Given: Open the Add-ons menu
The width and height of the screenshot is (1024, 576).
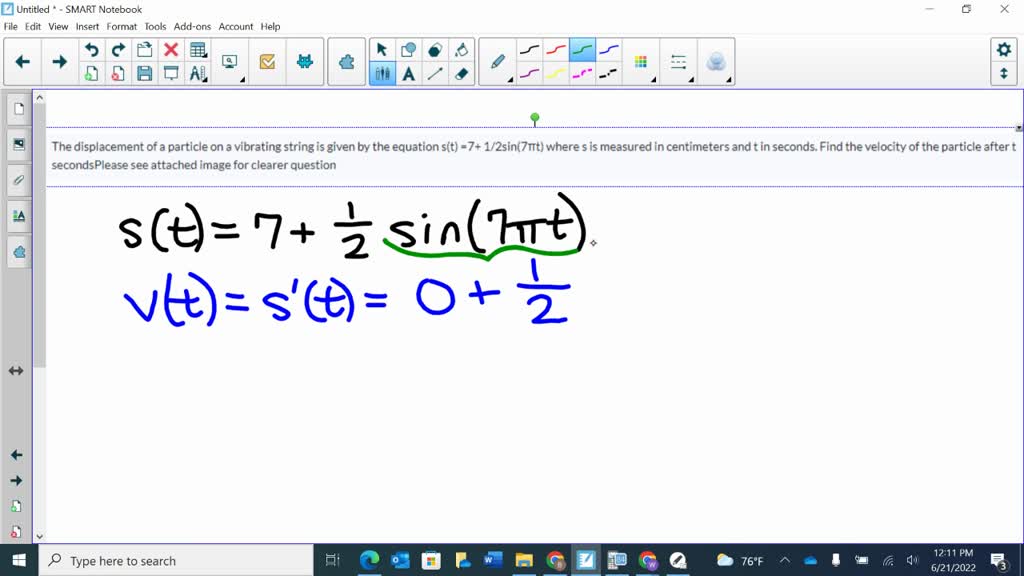Looking at the screenshot, I should (192, 26).
